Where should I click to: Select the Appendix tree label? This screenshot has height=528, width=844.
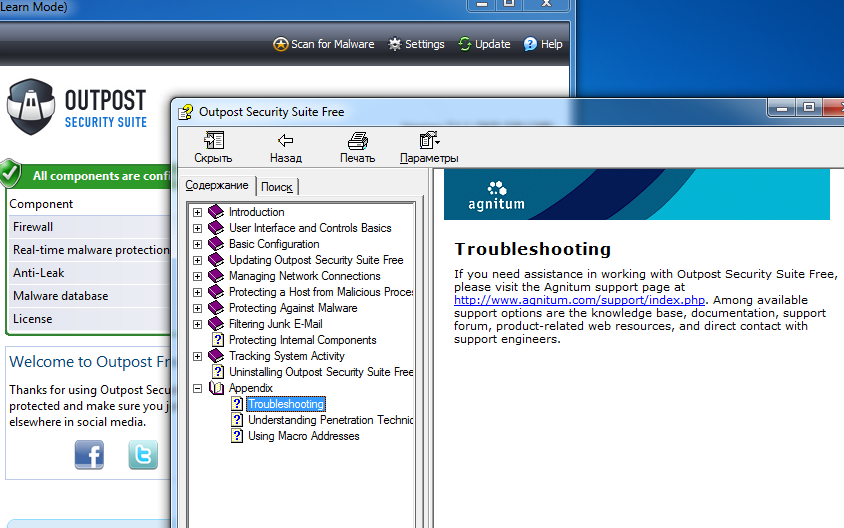251,388
